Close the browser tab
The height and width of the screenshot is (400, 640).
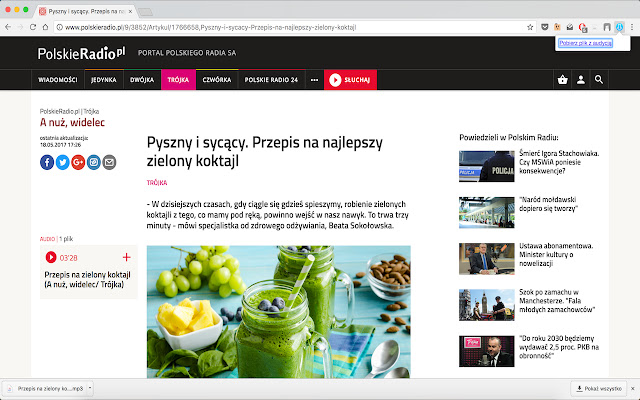click(x=130, y=11)
